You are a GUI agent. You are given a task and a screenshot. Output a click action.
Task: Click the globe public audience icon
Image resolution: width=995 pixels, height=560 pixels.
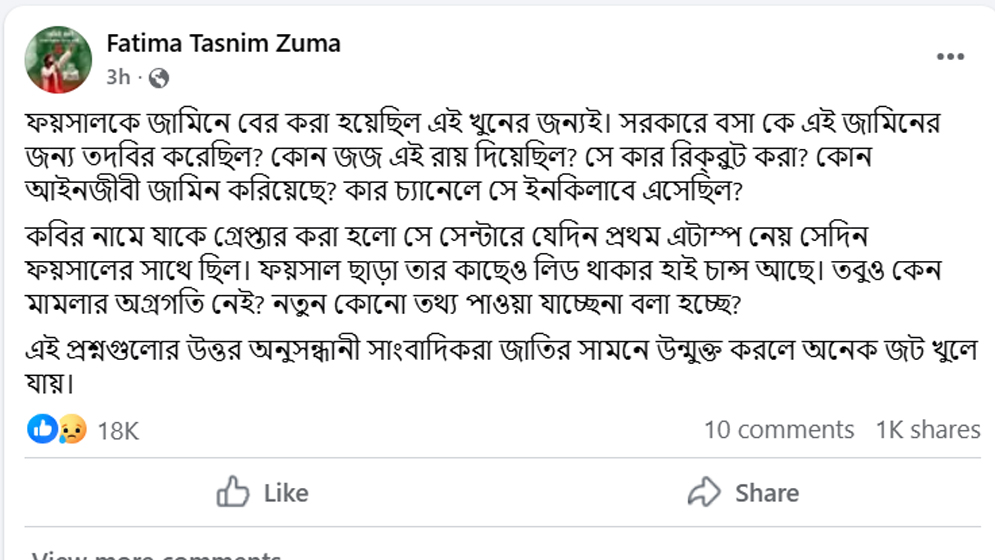point(158,77)
